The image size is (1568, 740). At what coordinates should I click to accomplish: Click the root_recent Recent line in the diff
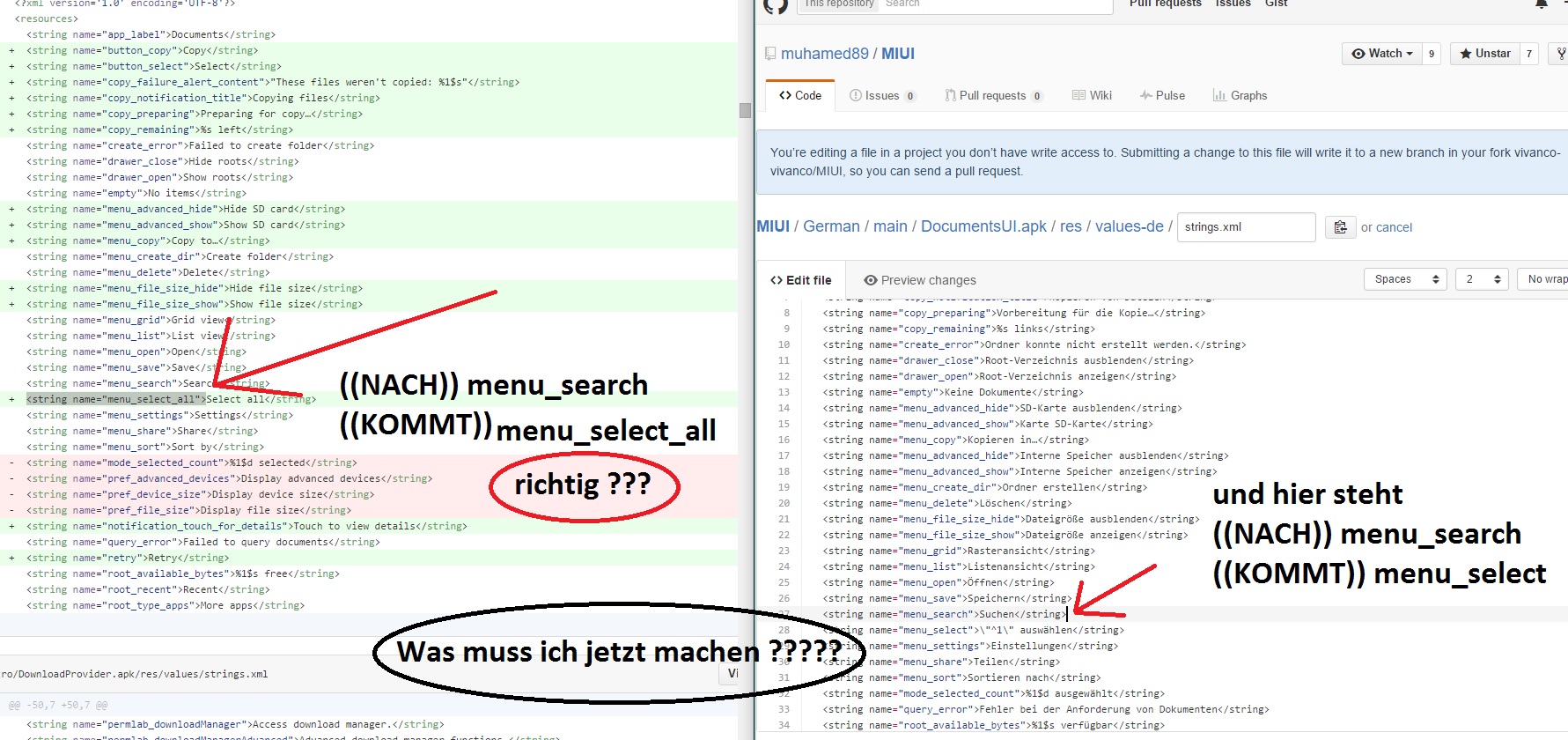[148, 589]
